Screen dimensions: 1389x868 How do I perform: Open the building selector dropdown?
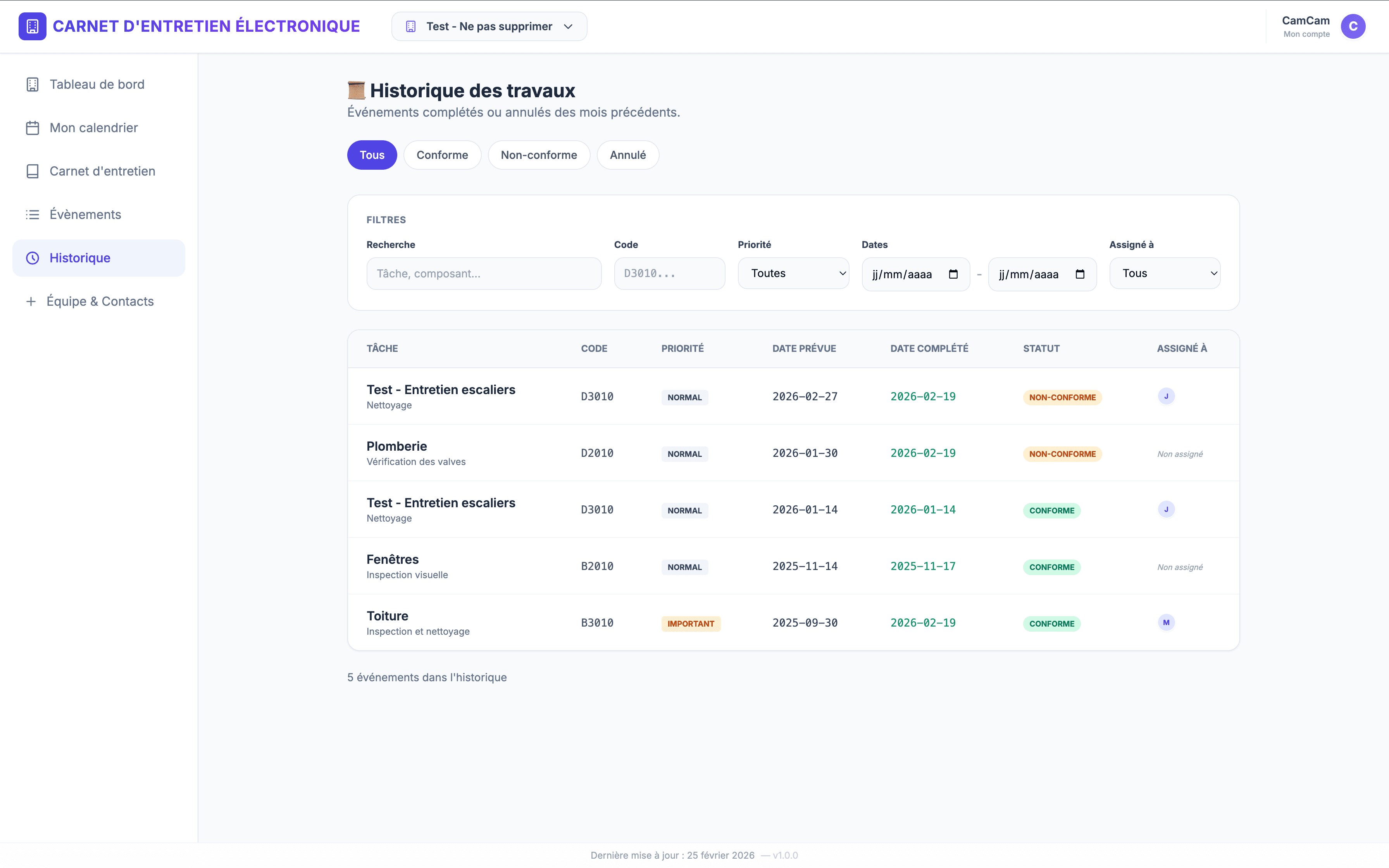click(x=489, y=26)
